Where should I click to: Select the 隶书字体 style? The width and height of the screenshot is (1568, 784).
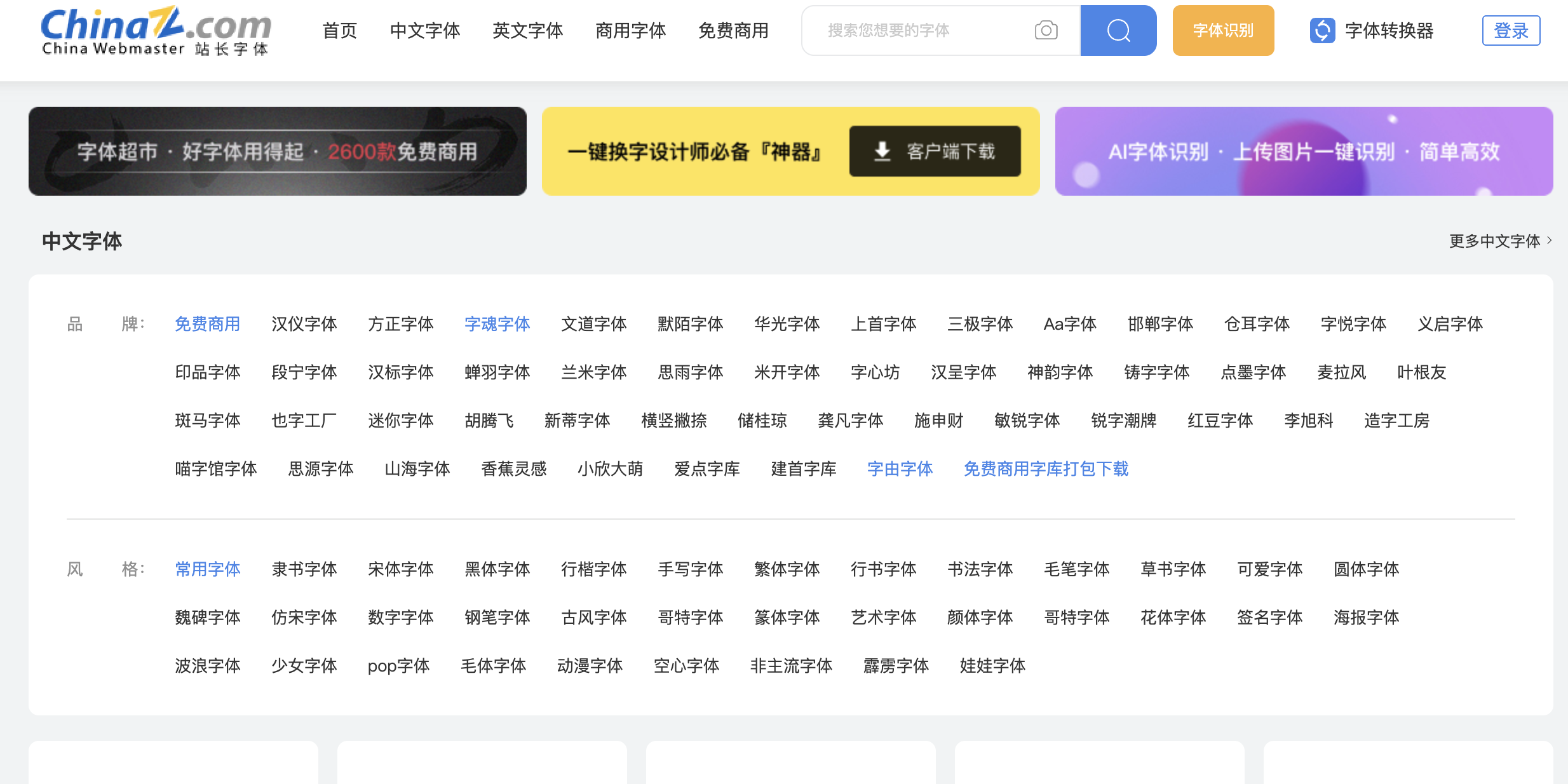click(x=304, y=569)
